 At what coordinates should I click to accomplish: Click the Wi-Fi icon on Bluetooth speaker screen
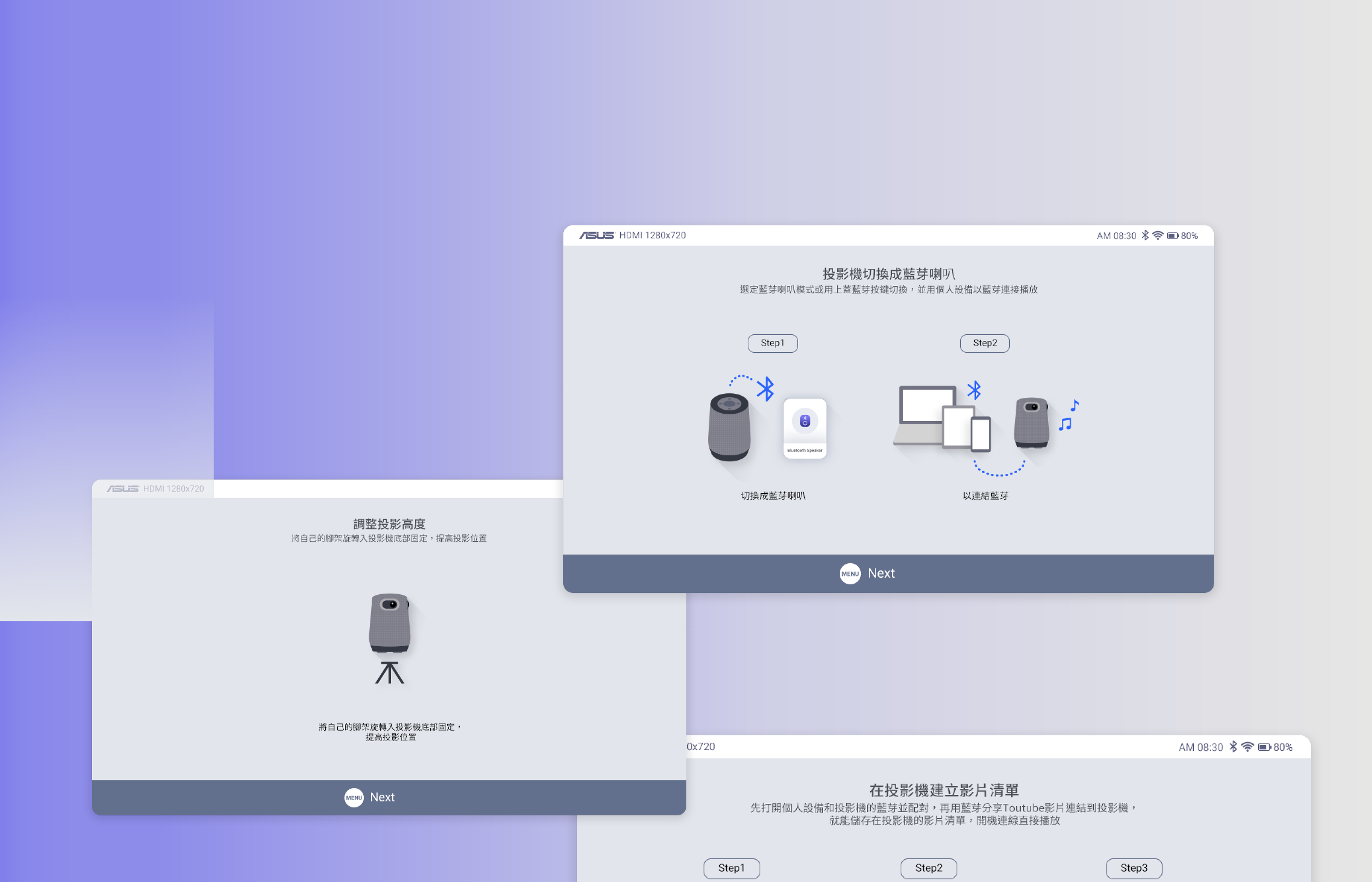(x=1158, y=235)
